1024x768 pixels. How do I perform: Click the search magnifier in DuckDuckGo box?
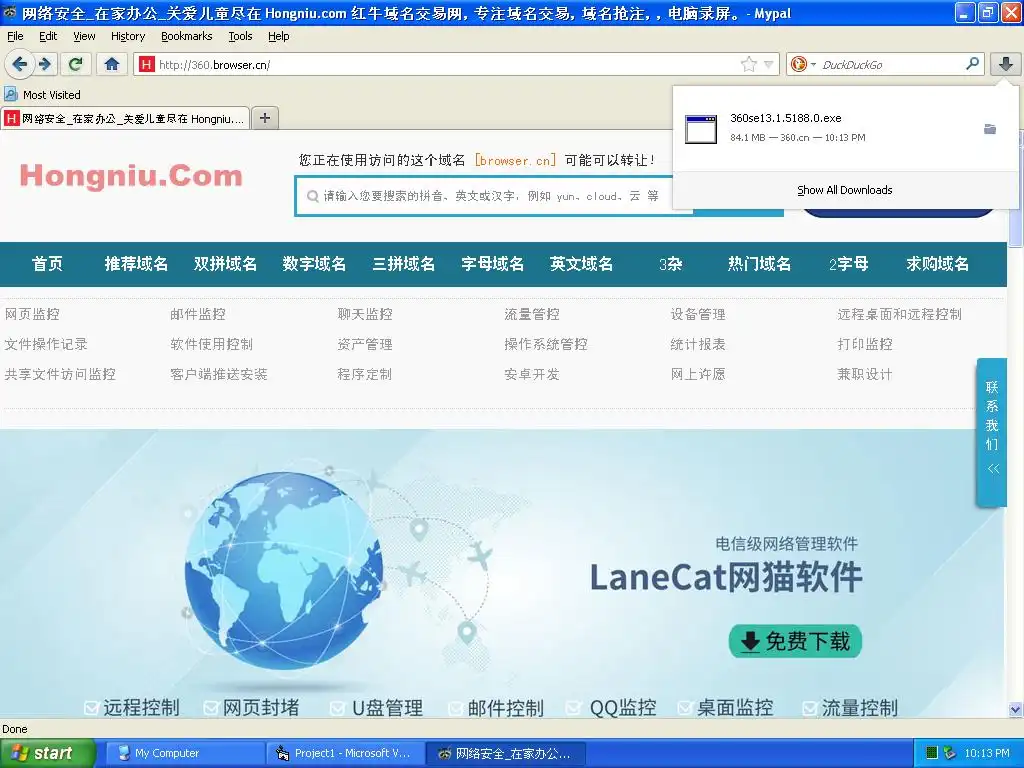(x=972, y=64)
